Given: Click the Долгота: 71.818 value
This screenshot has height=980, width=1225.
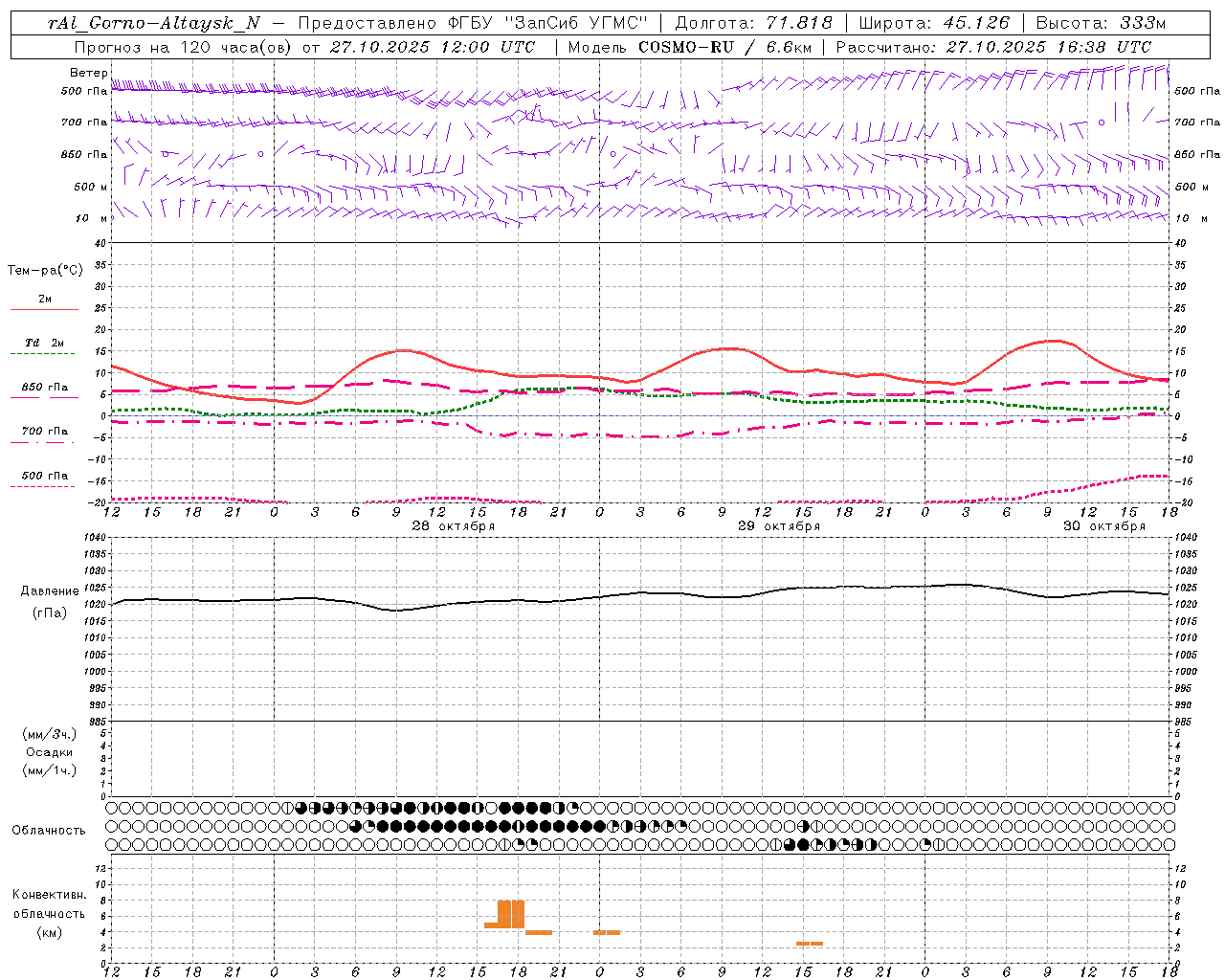Looking at the screenshot, I should click(x=754, y=23).
